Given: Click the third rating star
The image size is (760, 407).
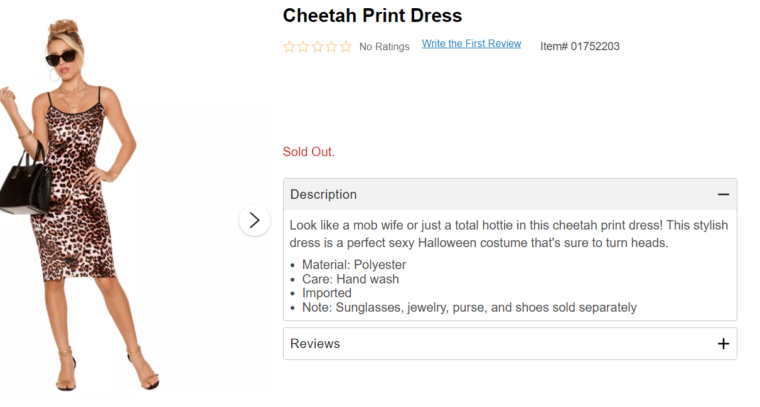Looking at the screenshot, I should [317, 46].
